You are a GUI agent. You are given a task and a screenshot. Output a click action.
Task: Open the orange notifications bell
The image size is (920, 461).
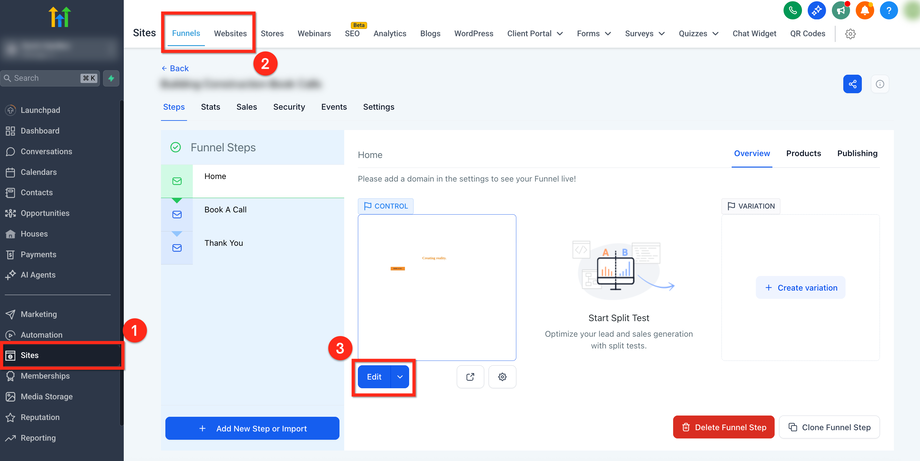865,11
